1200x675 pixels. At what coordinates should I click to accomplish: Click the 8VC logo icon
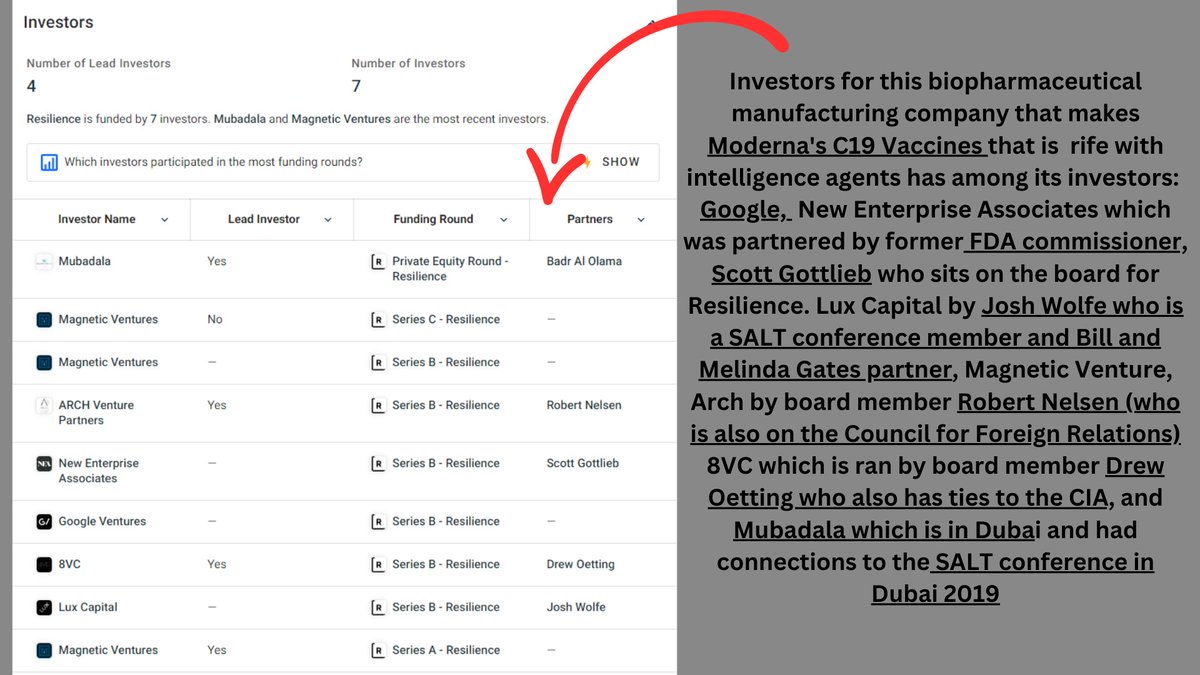[x=44, y=565]
